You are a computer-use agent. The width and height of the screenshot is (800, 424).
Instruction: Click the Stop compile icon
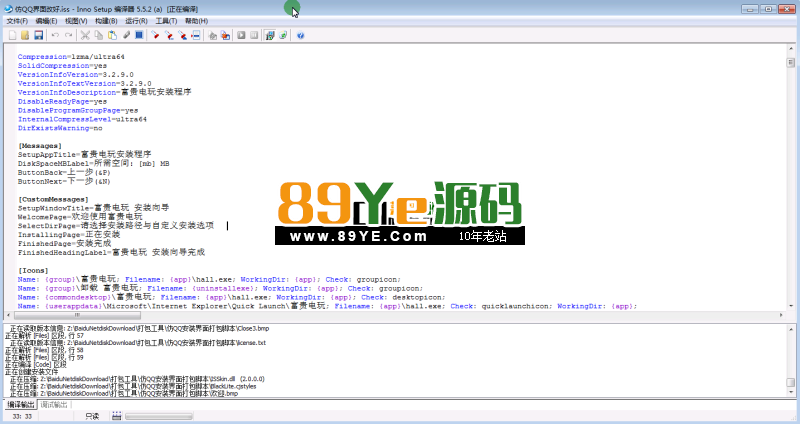pos(225,35)
